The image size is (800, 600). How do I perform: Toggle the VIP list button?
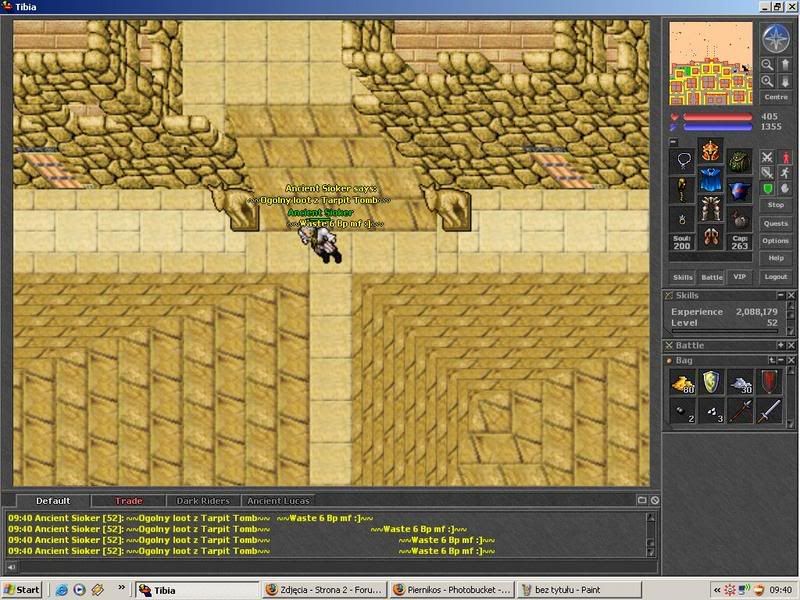[740, 277]
